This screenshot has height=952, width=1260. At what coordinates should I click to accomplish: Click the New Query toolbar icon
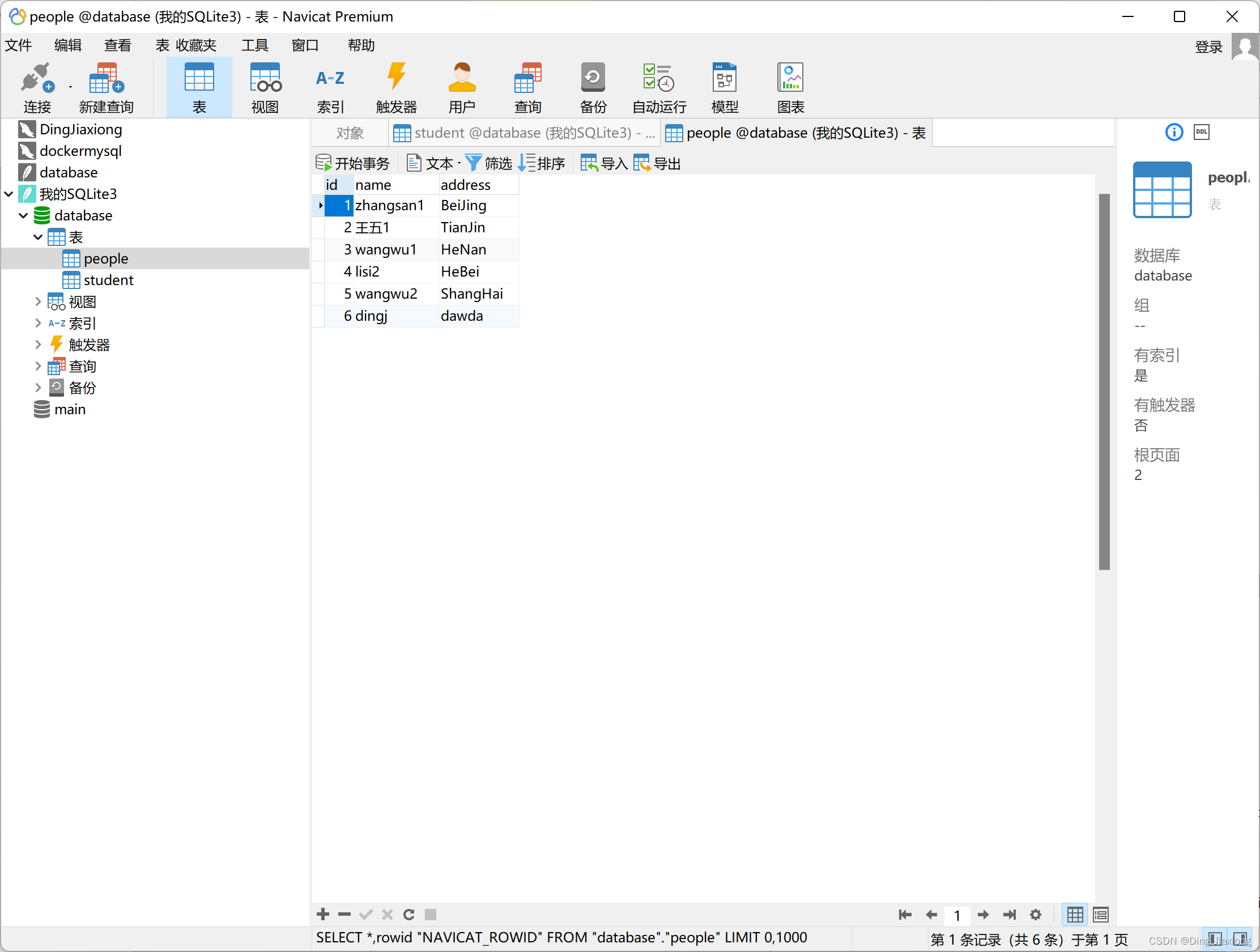click(x=106, y=88)
